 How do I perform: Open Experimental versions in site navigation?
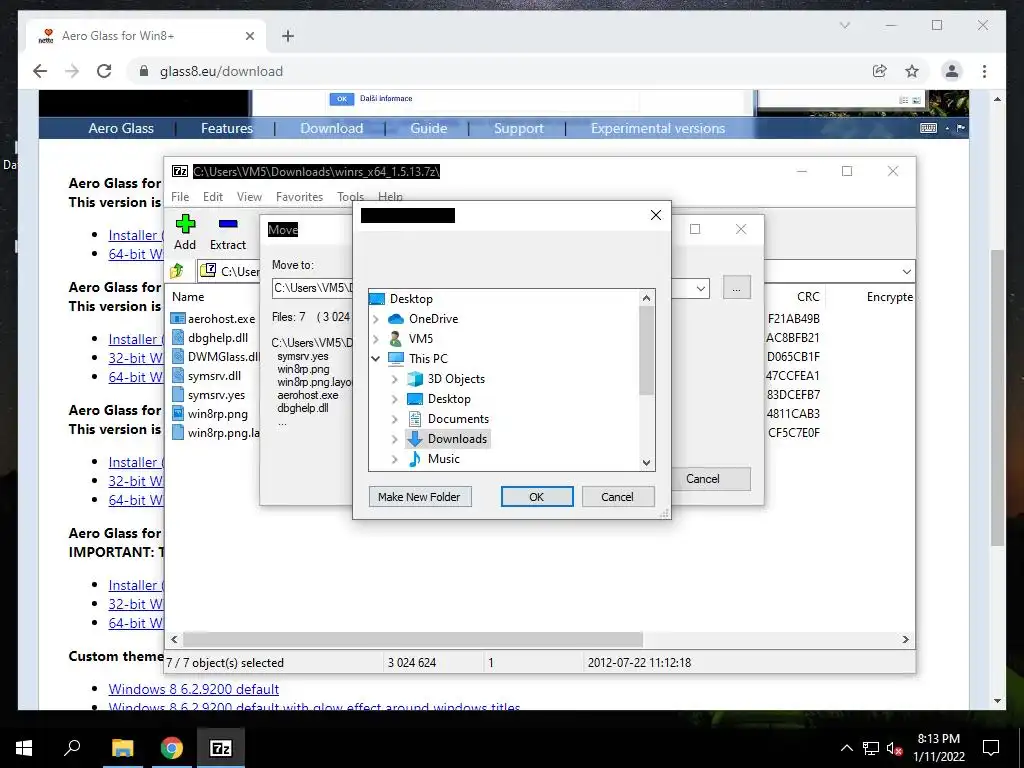pyautogui.click(x=658, y=128)
